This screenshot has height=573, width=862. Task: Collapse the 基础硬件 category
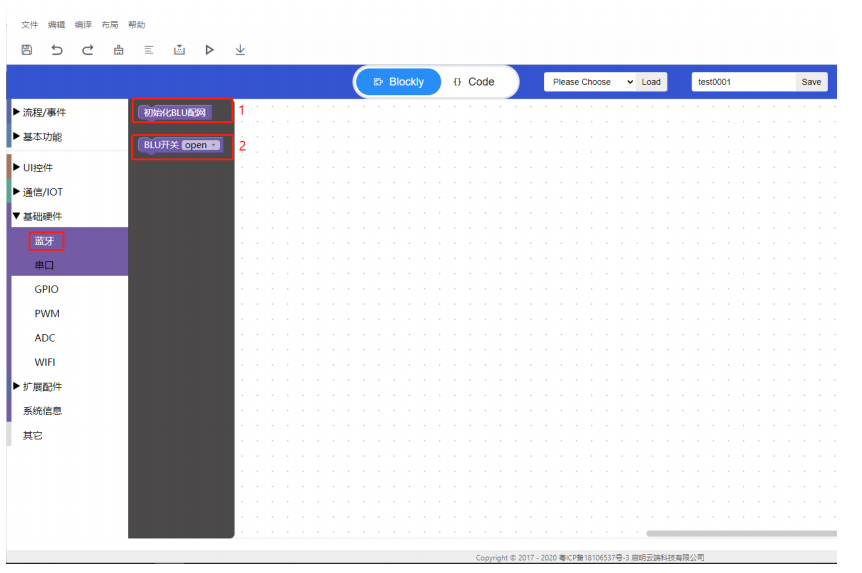(x=69, y=216)
